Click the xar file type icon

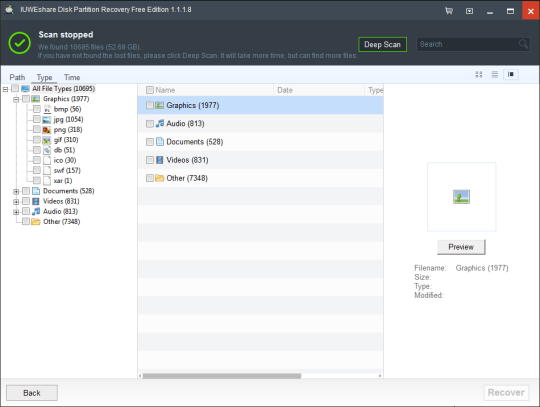coord(47,181)
